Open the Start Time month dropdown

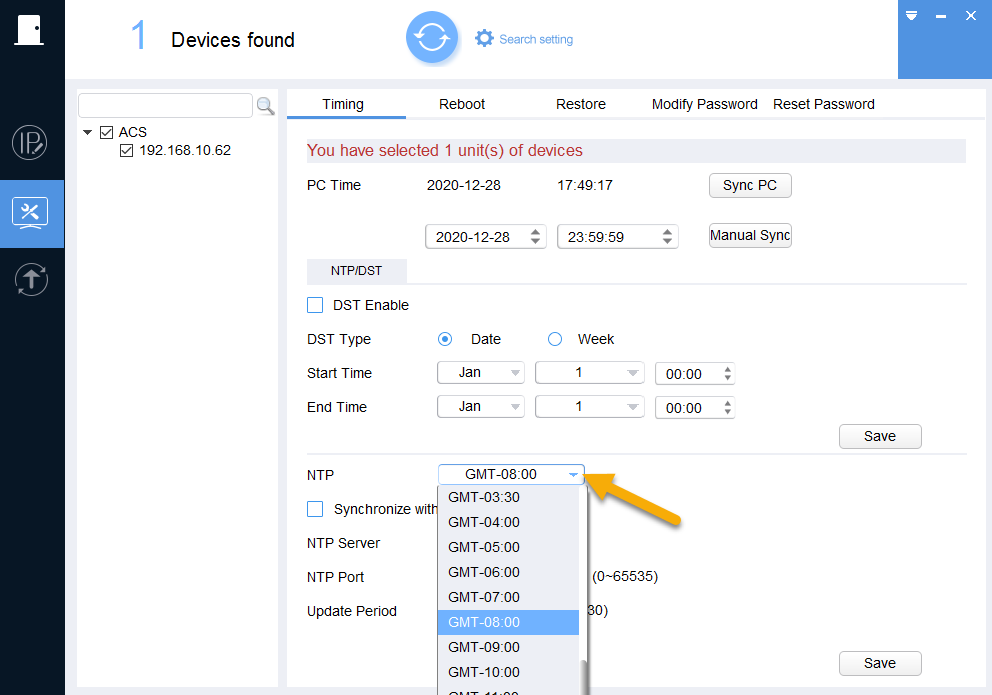(x=481, y=373)
